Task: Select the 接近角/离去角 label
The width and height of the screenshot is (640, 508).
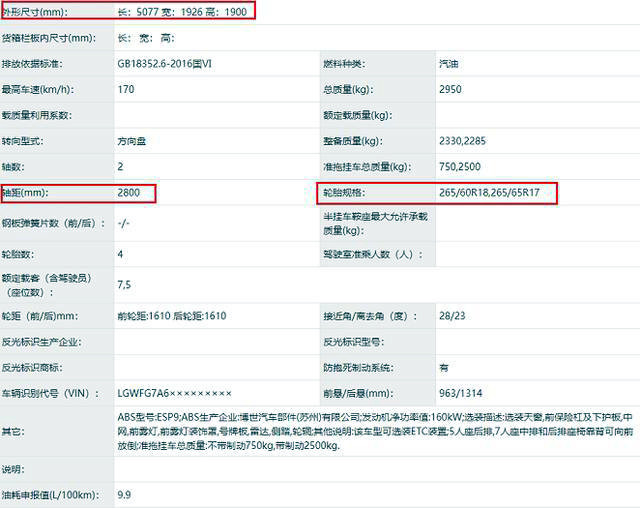Action: pyautogui.click(x=371, y=316)
